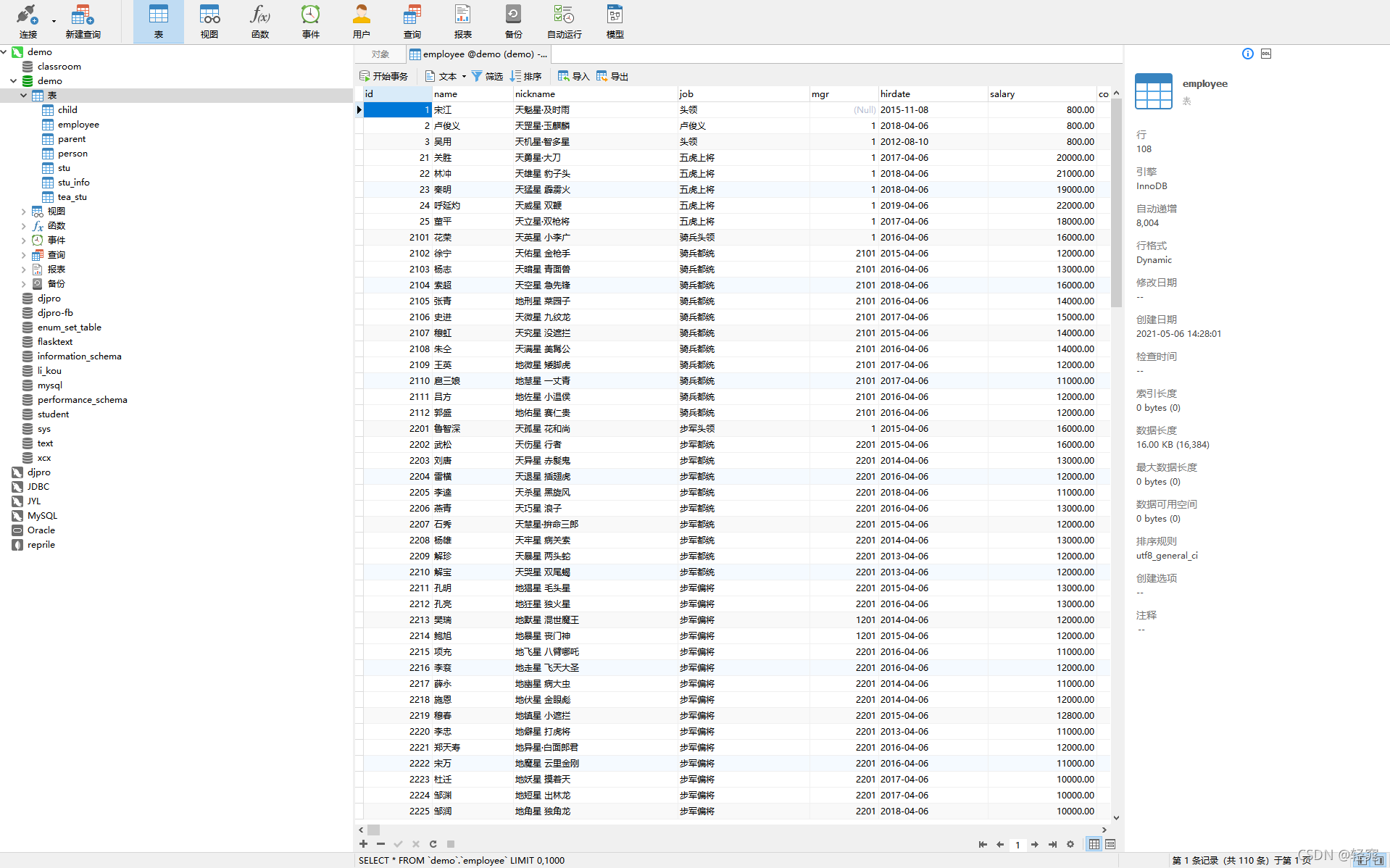Click the vertical scrollbar of data grid

pos(1116,203)
